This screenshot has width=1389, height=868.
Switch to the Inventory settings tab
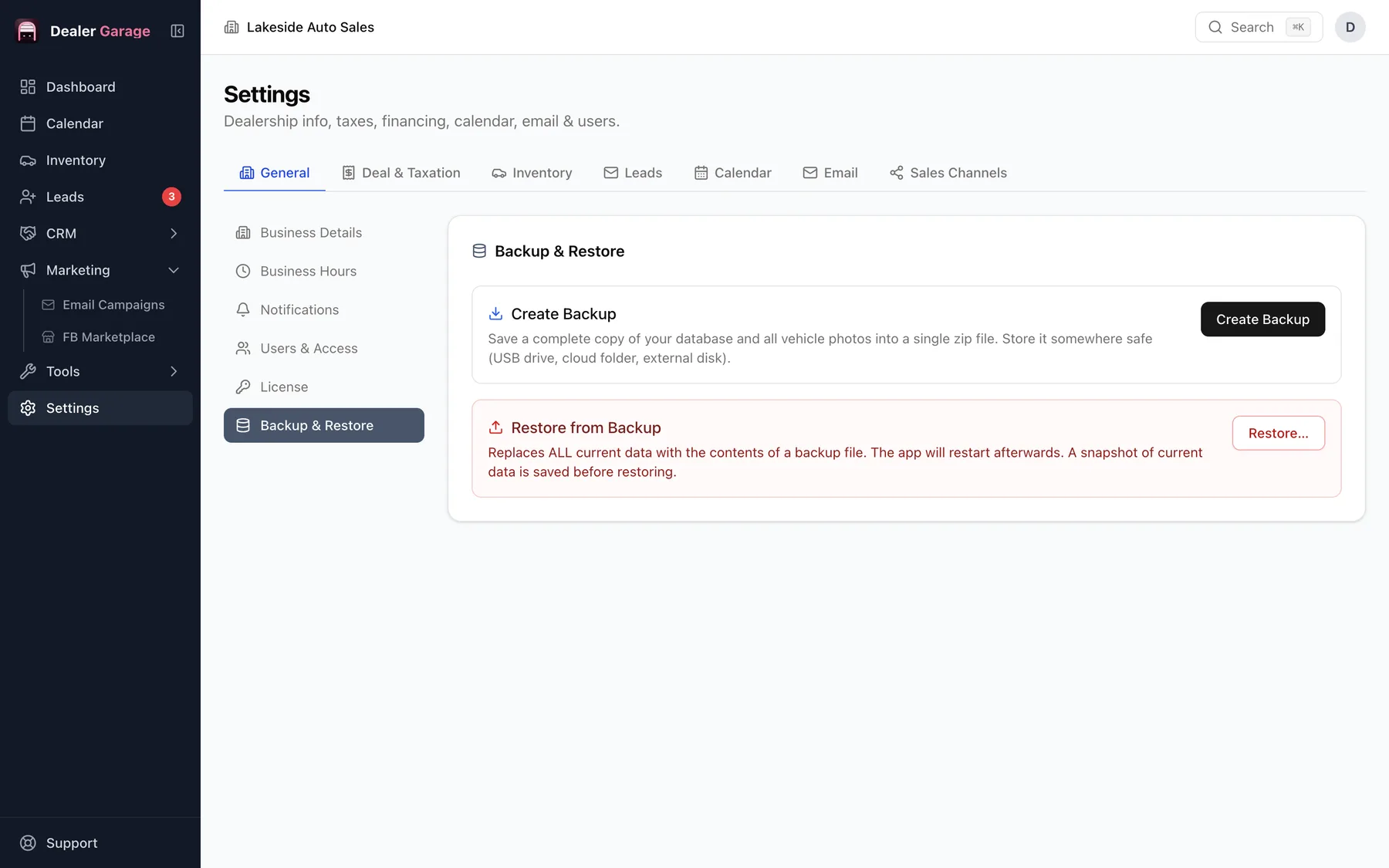[532, 173]
